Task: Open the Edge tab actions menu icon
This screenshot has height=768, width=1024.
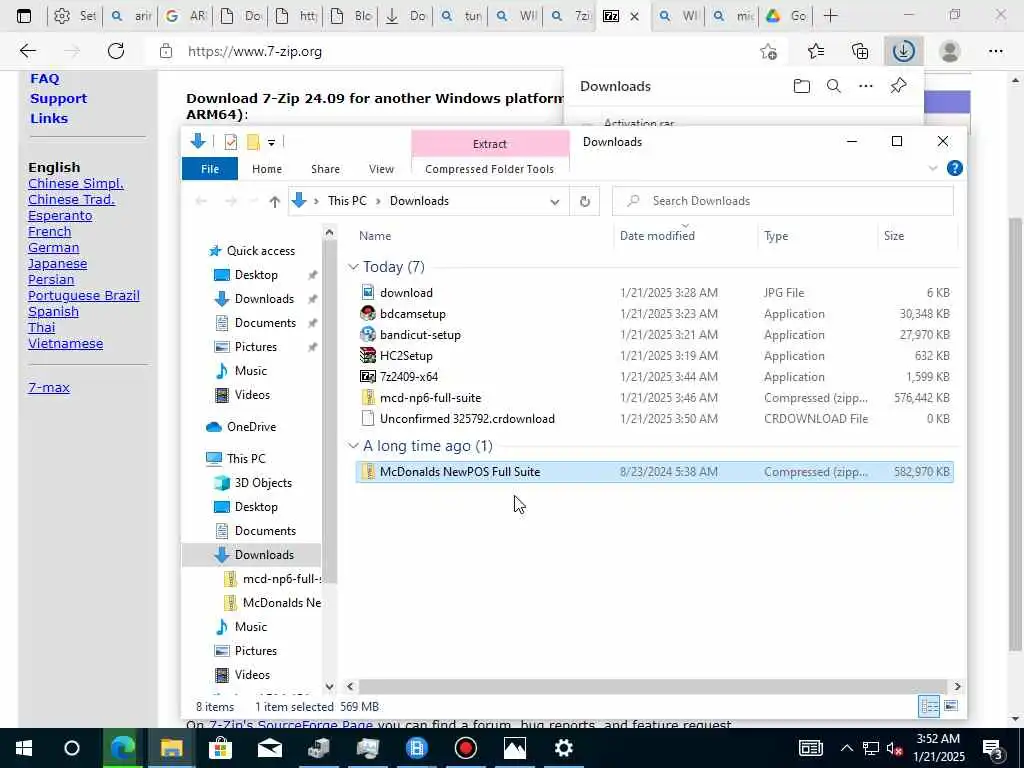Action: 24,16
